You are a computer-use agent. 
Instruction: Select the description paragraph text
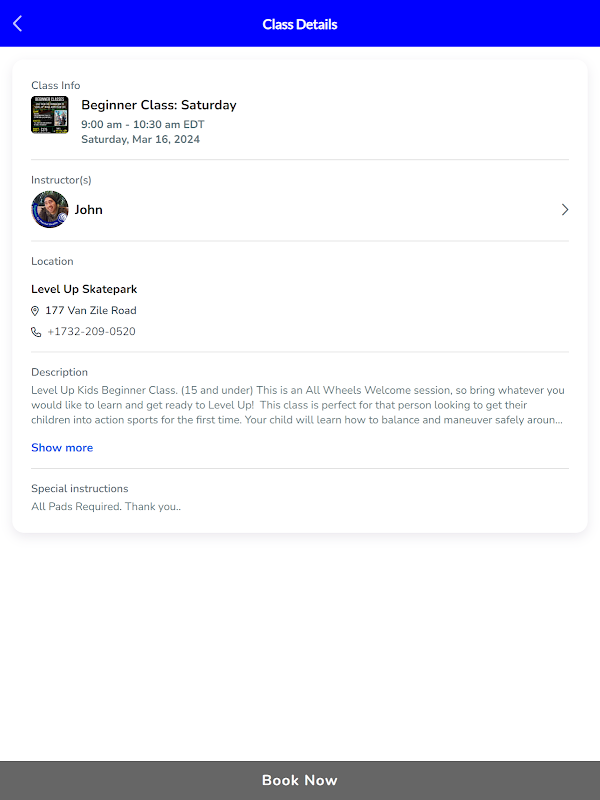tap(298, 405)
